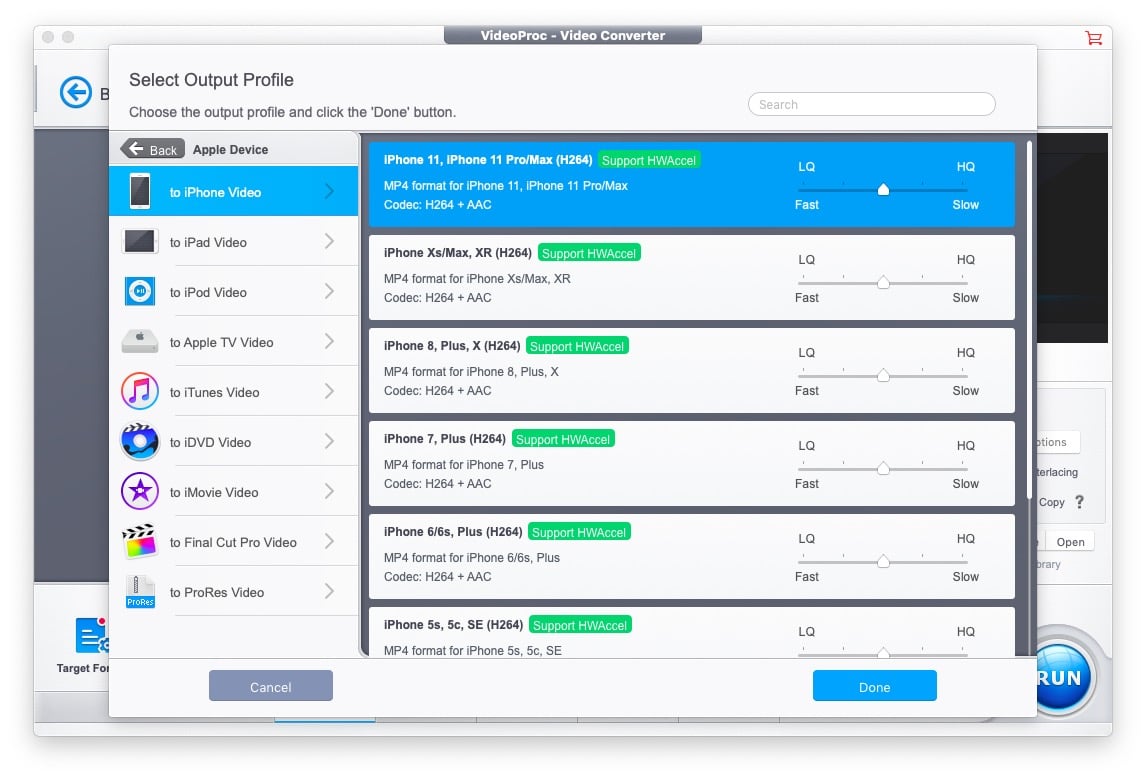The height and width of the screenshot is (778, 1146).
Task: Expand the to Final Cut Pro Video chevron
Action: click(330, 542)
